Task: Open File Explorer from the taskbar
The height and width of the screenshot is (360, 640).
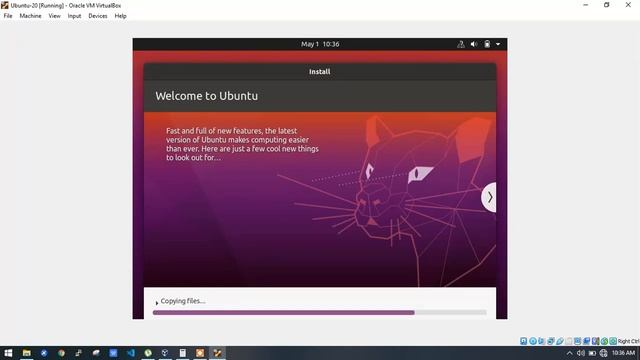Action: (27, 353)
